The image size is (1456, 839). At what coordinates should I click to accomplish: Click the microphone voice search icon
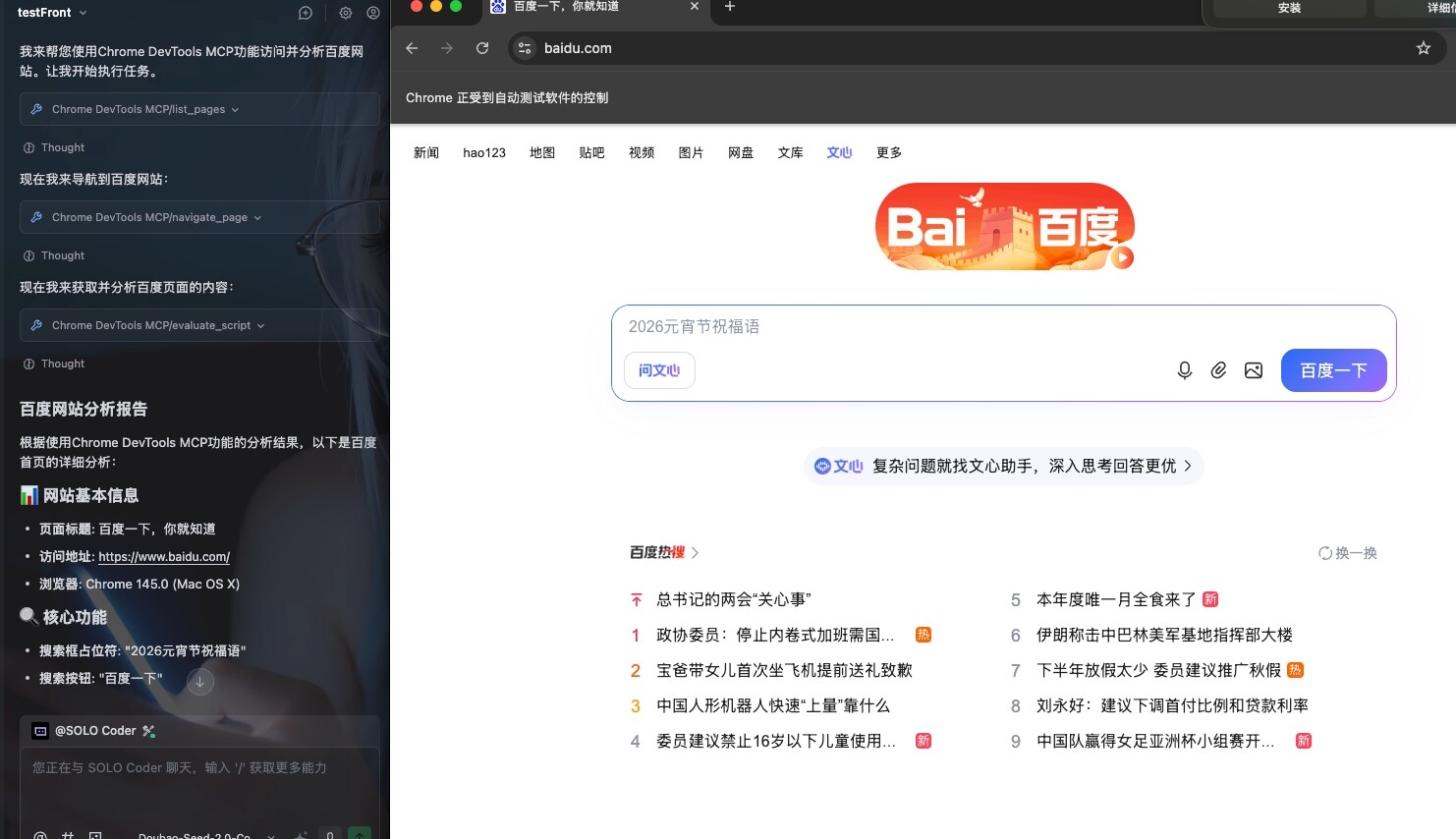click(1185, 370)
